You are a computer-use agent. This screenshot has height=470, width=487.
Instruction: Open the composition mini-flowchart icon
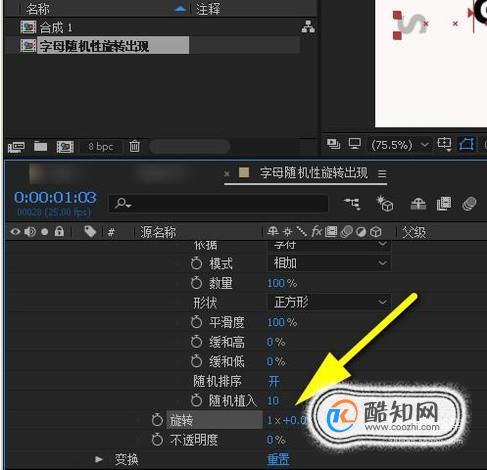click(x=352, y=203)
